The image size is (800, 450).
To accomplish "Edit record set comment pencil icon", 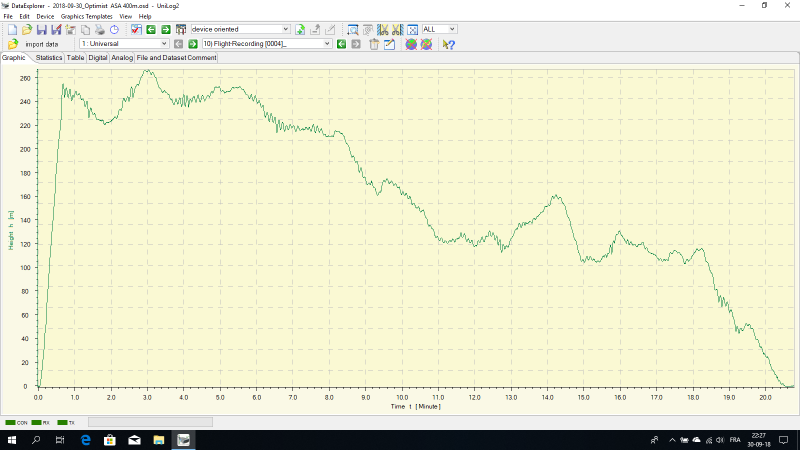I will (389, 44).
